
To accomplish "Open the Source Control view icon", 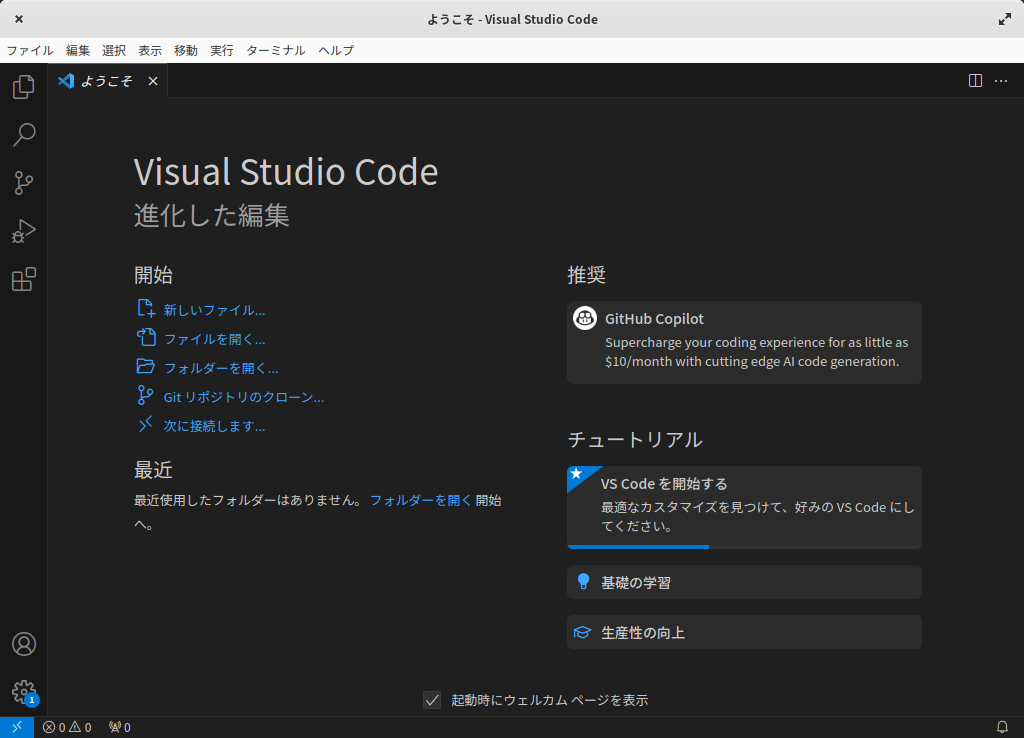I will point(24,183).
